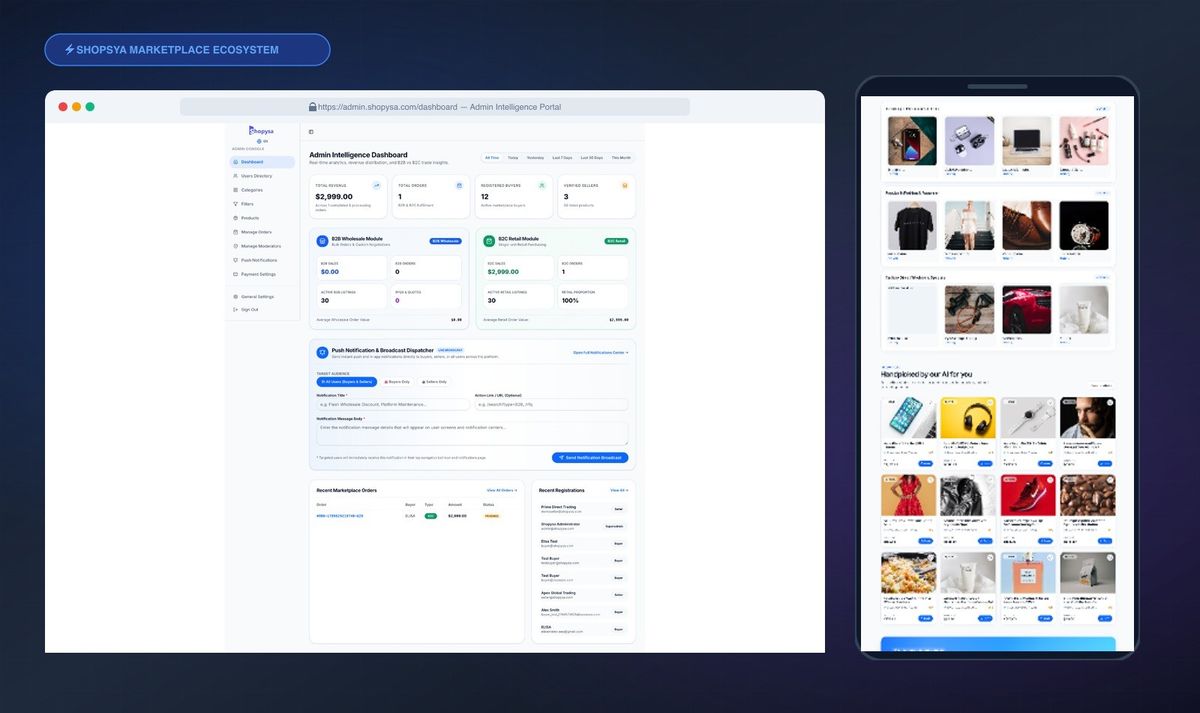This screenshot has width=1200, height=713.
Task: Click the Push Notification Dispatcher bell icon
Action: [322, 352]
